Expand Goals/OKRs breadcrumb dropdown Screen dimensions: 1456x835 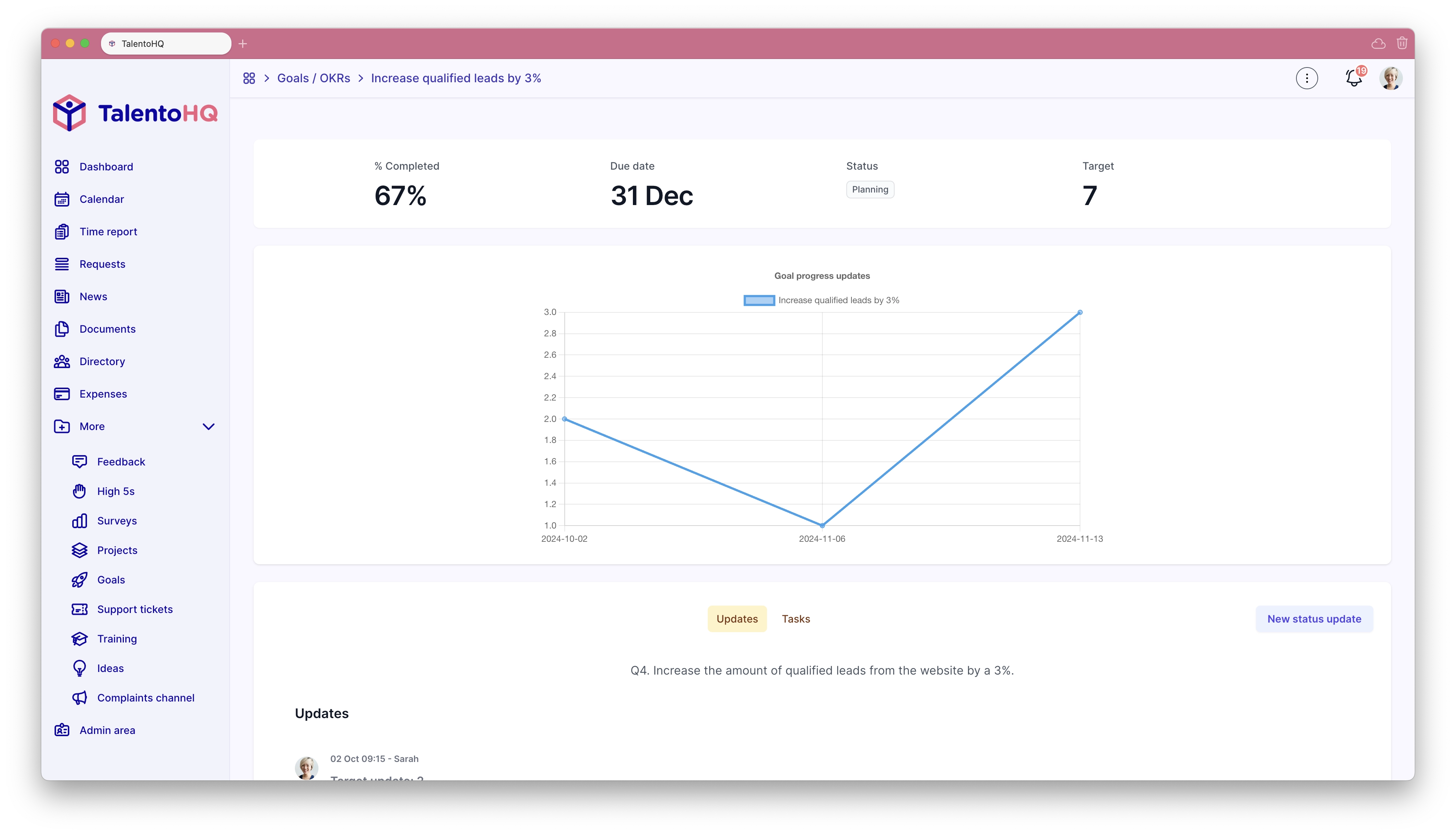pos(313,78)
